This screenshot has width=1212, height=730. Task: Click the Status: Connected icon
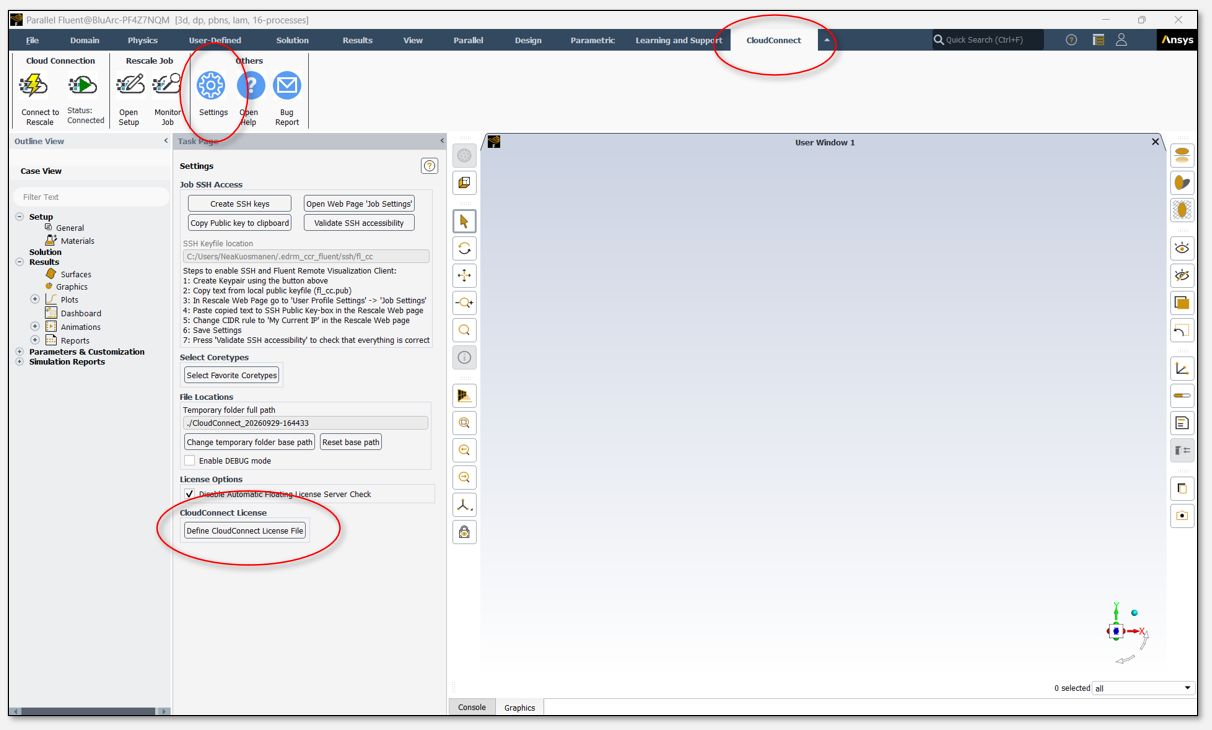(83, 86)
